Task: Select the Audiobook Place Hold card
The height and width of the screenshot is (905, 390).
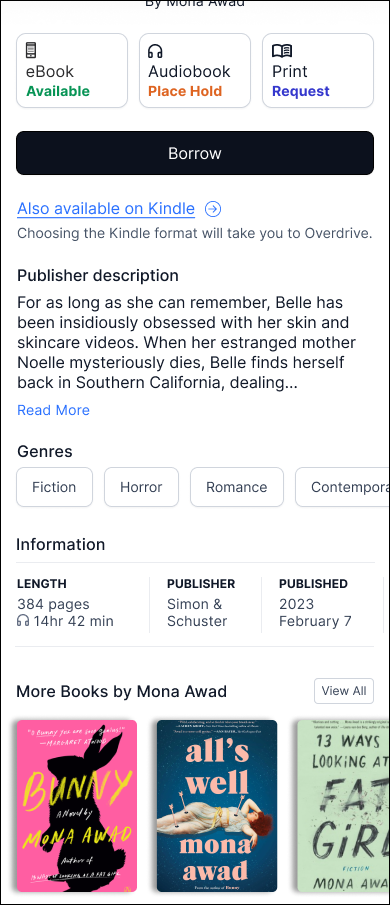Action: 195,70
